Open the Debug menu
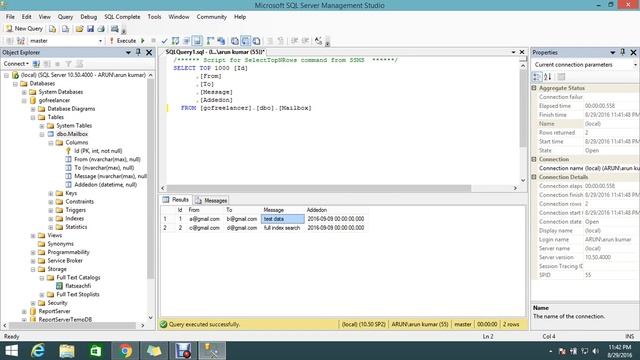The image size is (640, 360). (89, 17)
